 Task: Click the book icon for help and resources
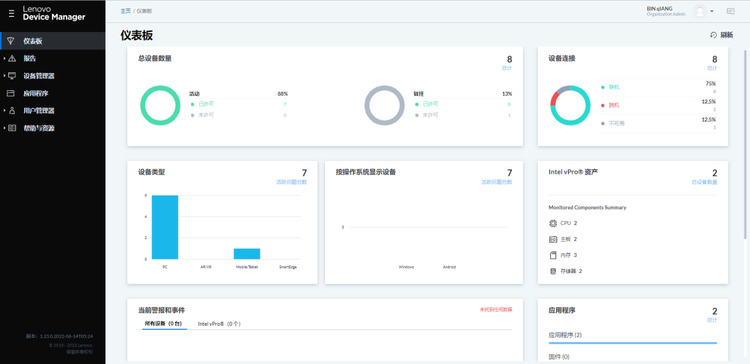pyautogui.click(x=12, y=128)
